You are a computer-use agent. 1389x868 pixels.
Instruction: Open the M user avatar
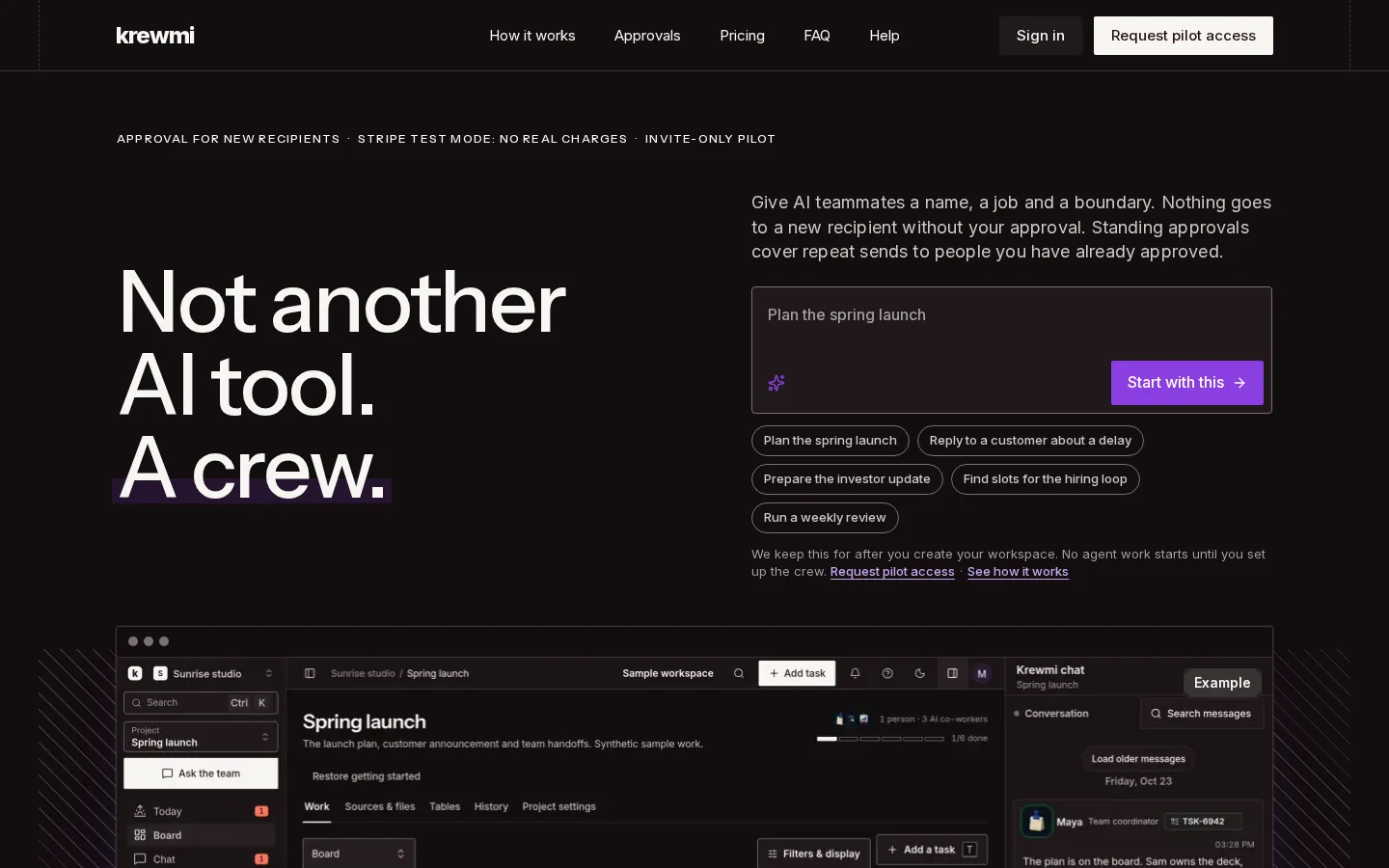tap(982, 673)
